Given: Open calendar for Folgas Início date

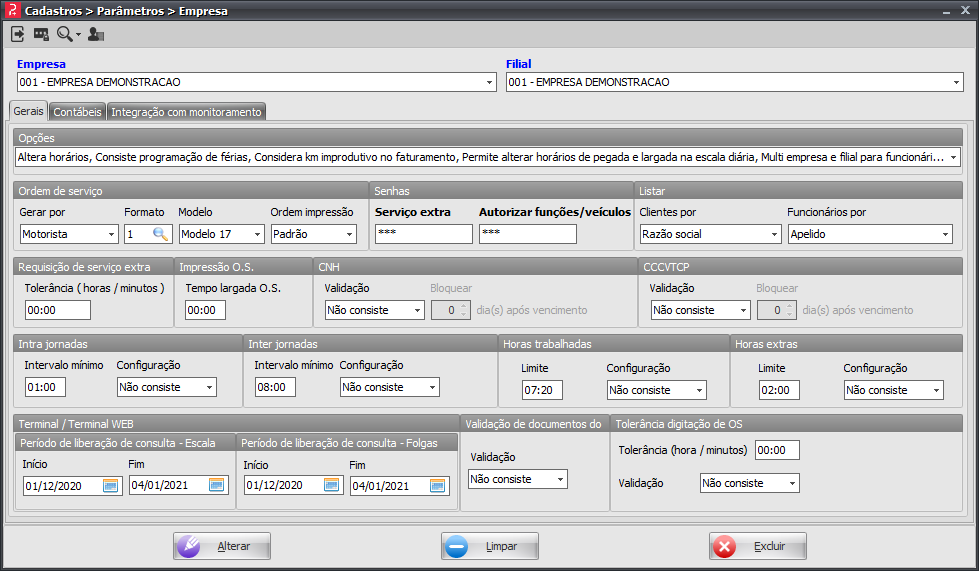Looking at the screenshot, I should 332,485.
